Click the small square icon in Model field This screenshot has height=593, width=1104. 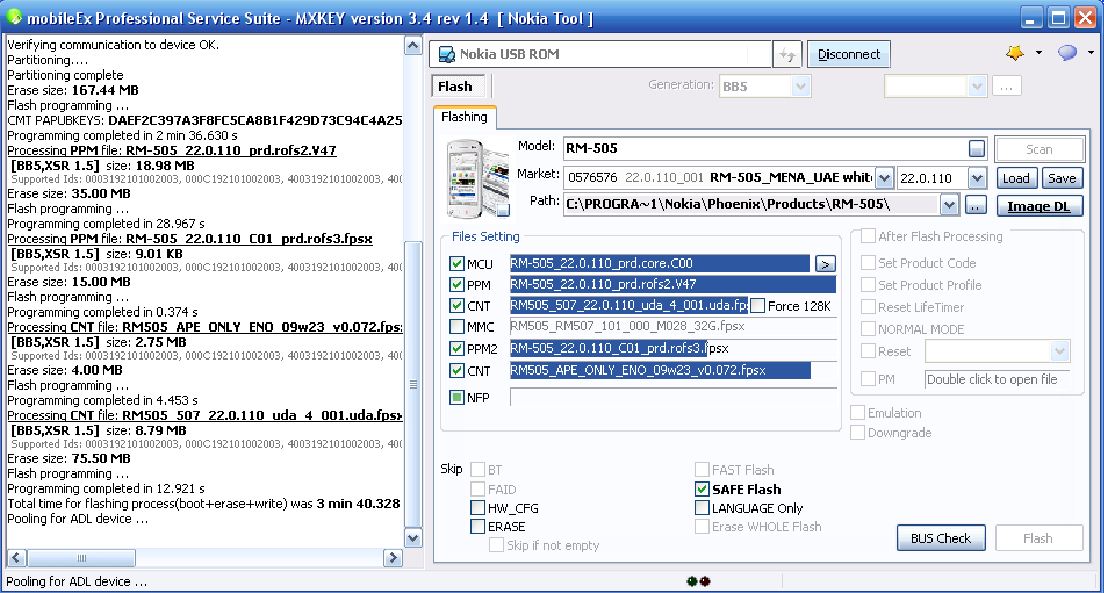[x=977, y=149]
